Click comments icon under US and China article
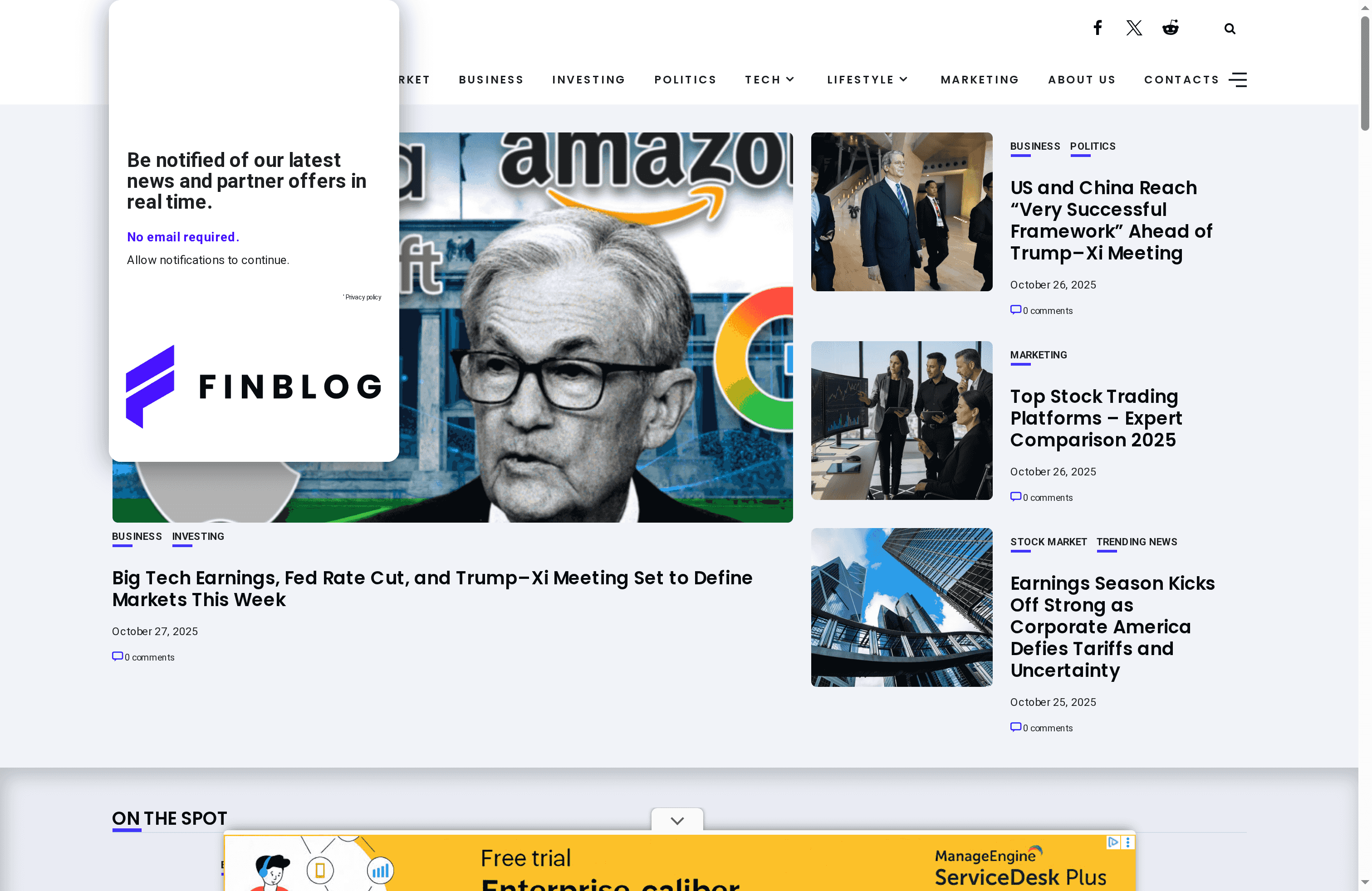This screenshot has height=891, width=1372. pyautogui.click(x=1015, y=310)
